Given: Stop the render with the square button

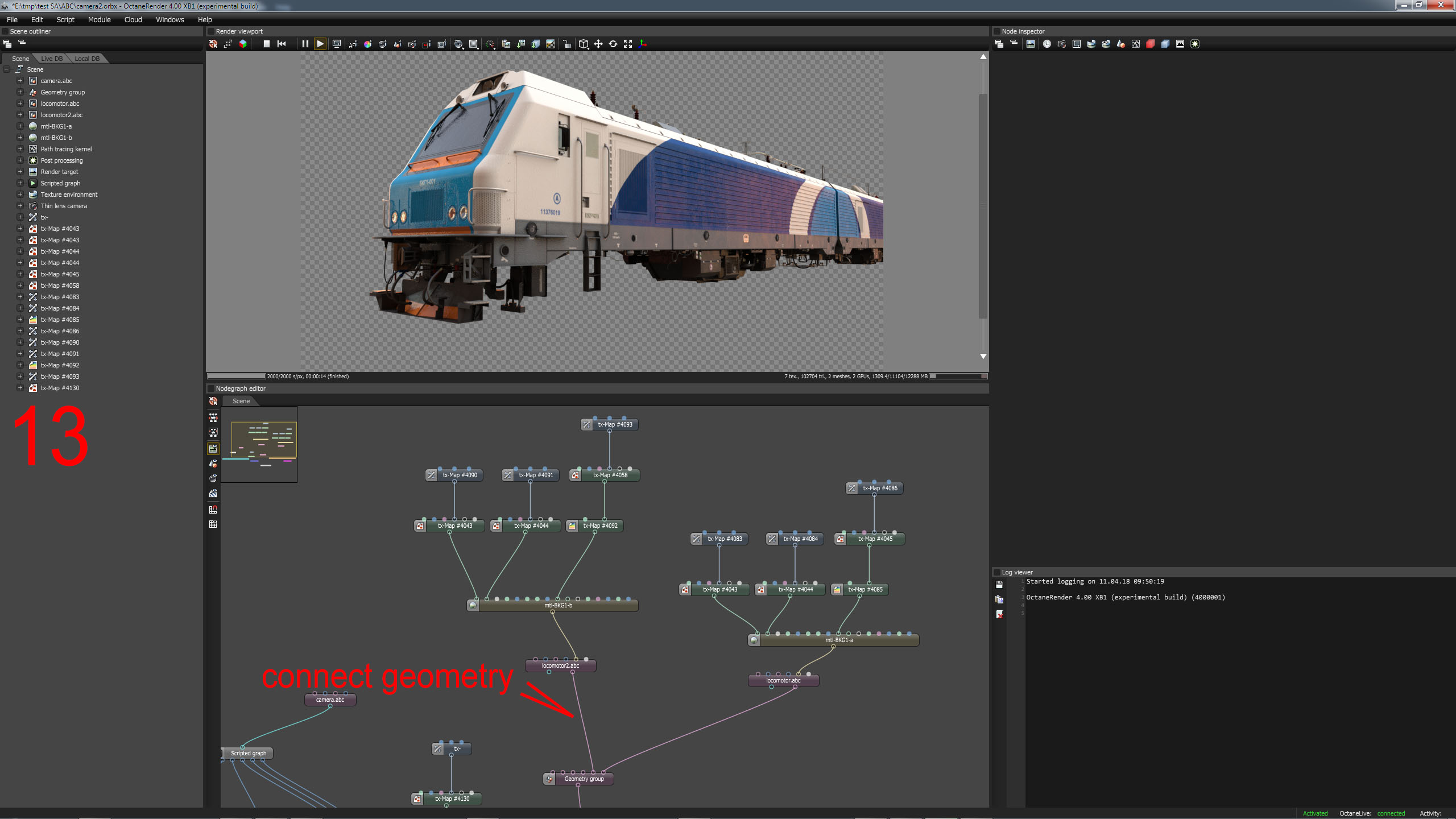Looking at the screenshot, I should tap(266, 44).
